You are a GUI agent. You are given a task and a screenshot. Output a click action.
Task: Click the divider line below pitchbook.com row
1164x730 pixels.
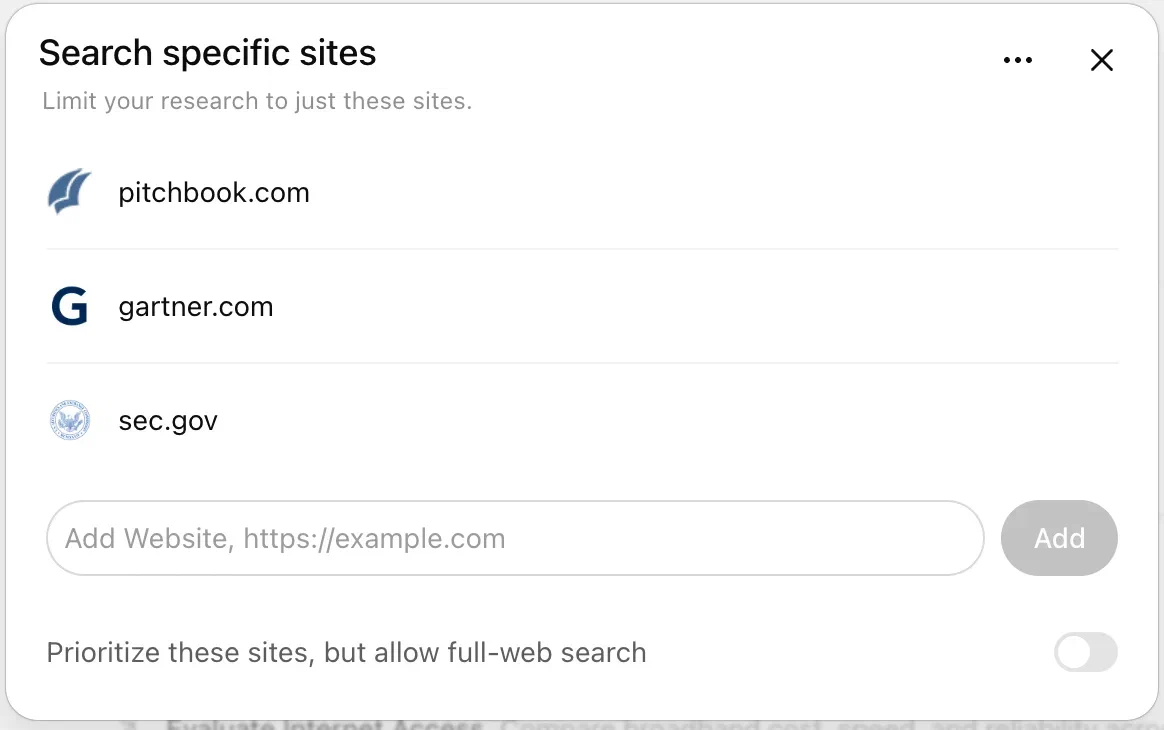(582, 249)
